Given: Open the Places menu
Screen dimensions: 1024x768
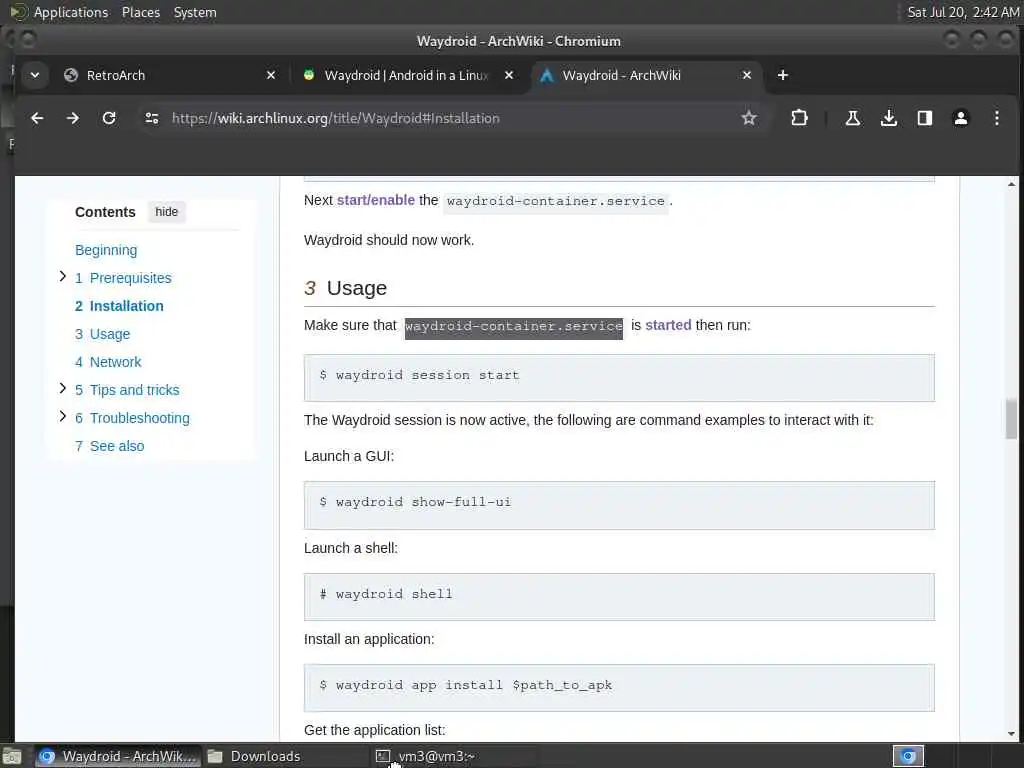Looking at the screenshot, I should (x=140, y=12).
